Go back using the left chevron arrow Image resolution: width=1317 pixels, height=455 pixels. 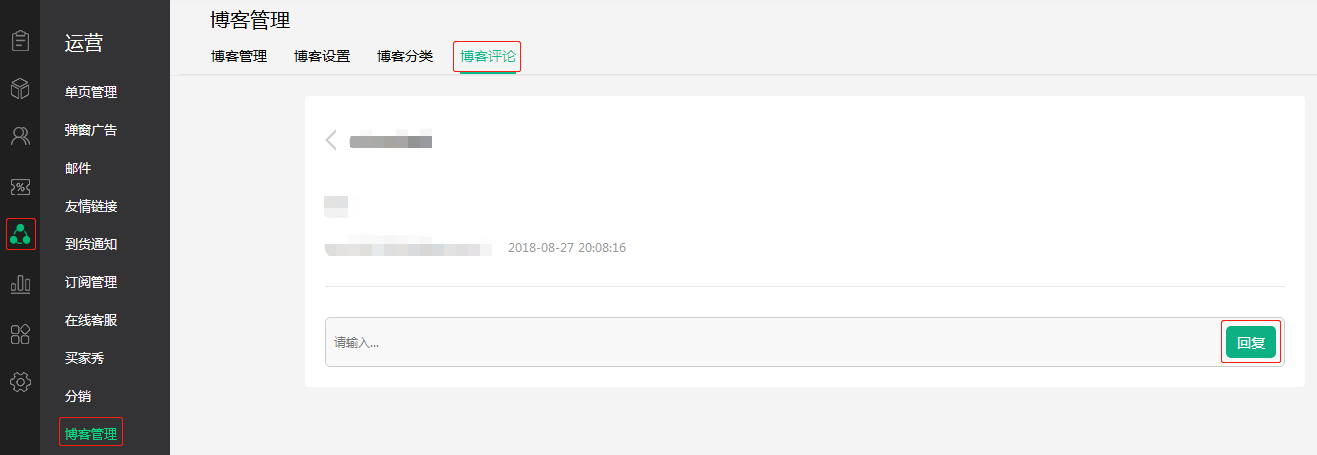coord(332,140)
